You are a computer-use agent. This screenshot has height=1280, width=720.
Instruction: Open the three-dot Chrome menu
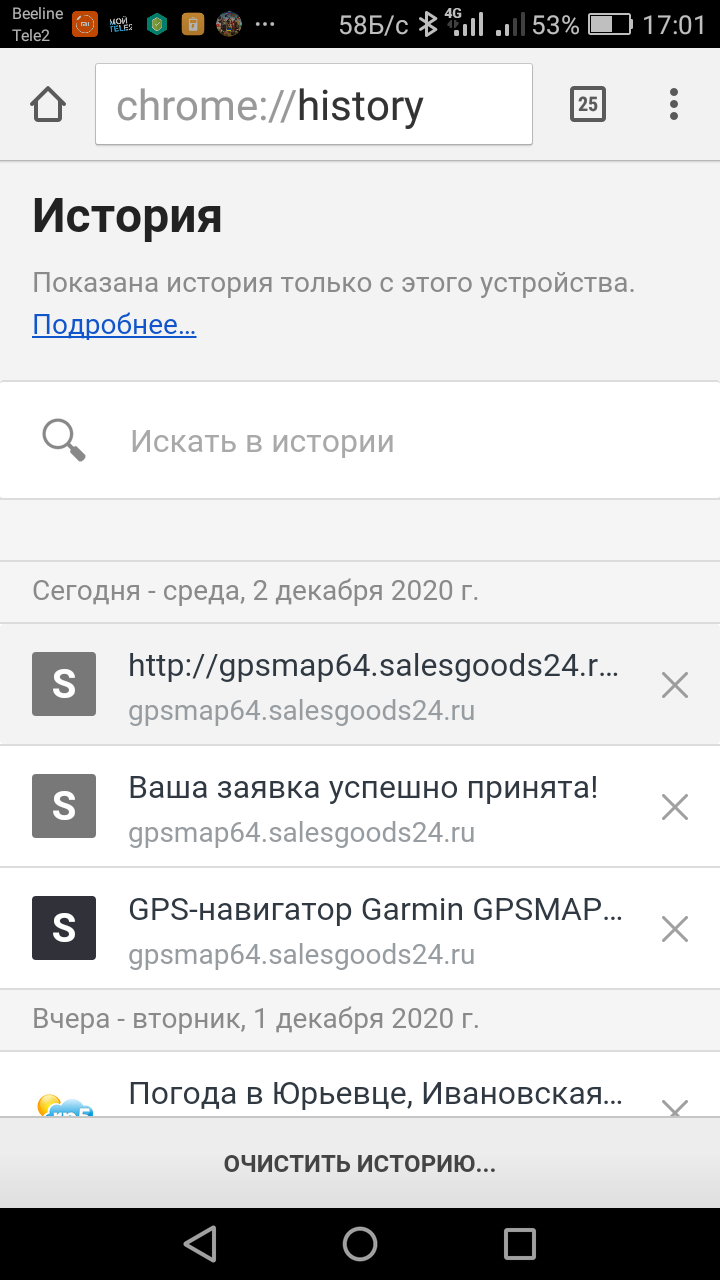[x=674, y=104]
